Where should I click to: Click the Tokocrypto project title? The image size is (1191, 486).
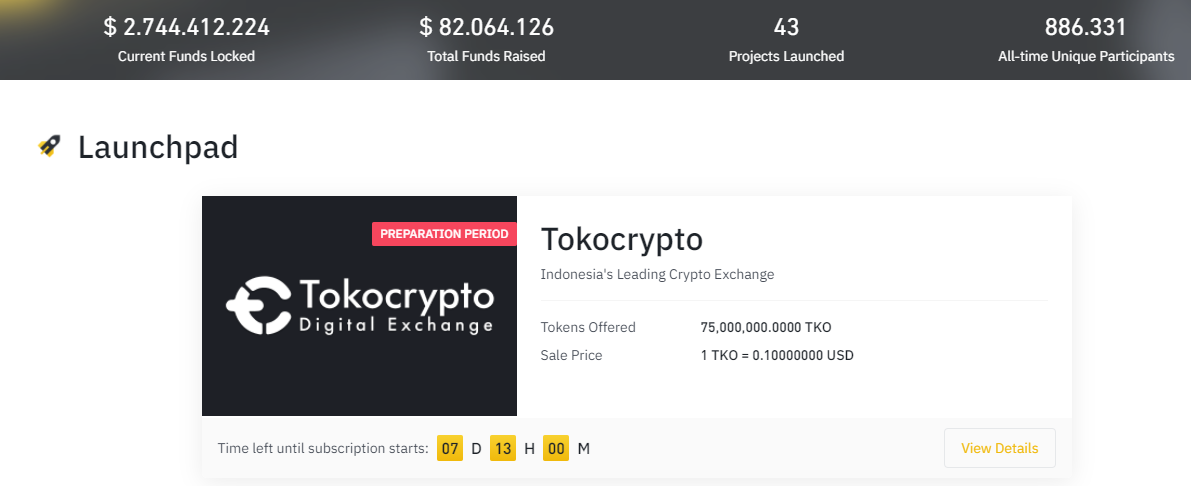[621, 240]
